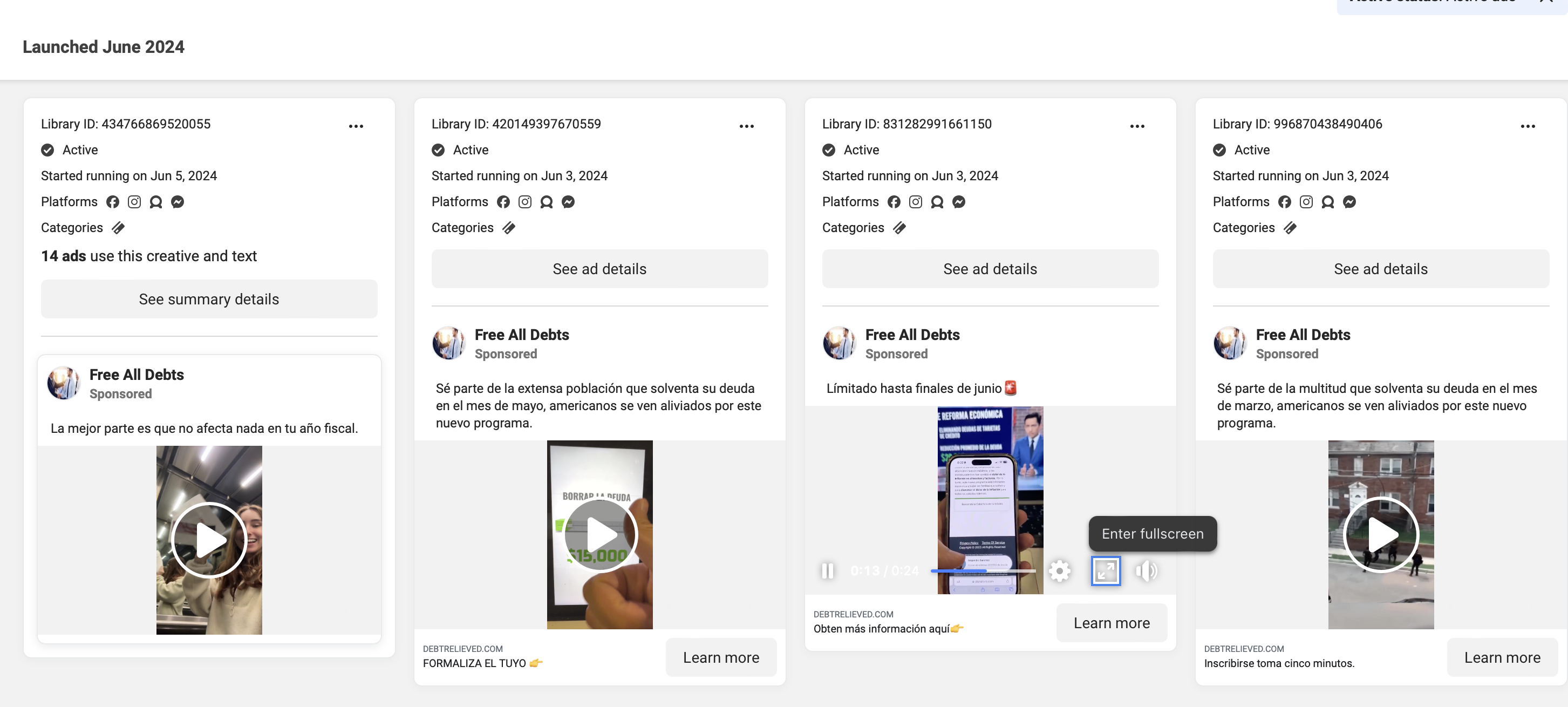Click the Enter fullscreen icon
Viewport: 1568px width, 707px height.
tap(1106, 570)
